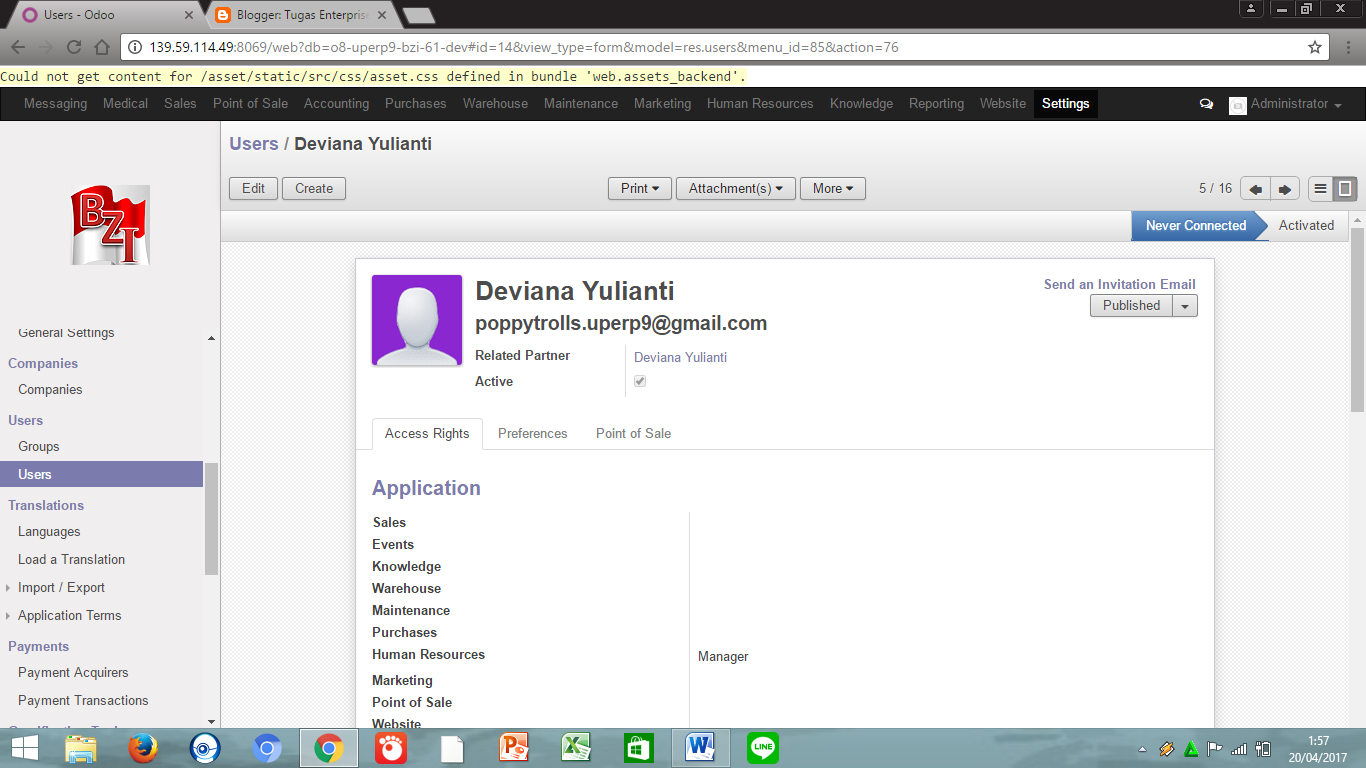This screenshot has height=768, width=1366.
Task: Click the main form scrollbar up arrow
Action: click(x=1357, y=220)
